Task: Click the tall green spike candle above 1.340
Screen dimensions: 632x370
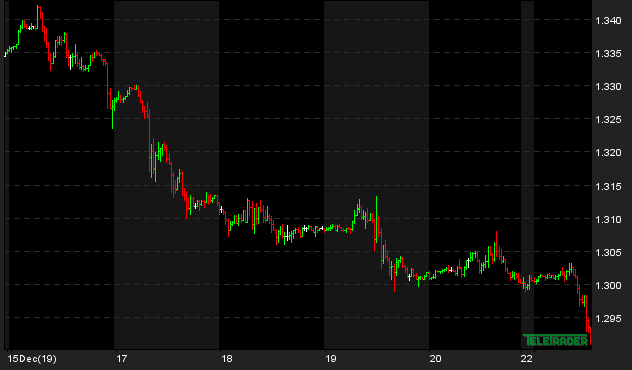Action: (x=37, y=17)
